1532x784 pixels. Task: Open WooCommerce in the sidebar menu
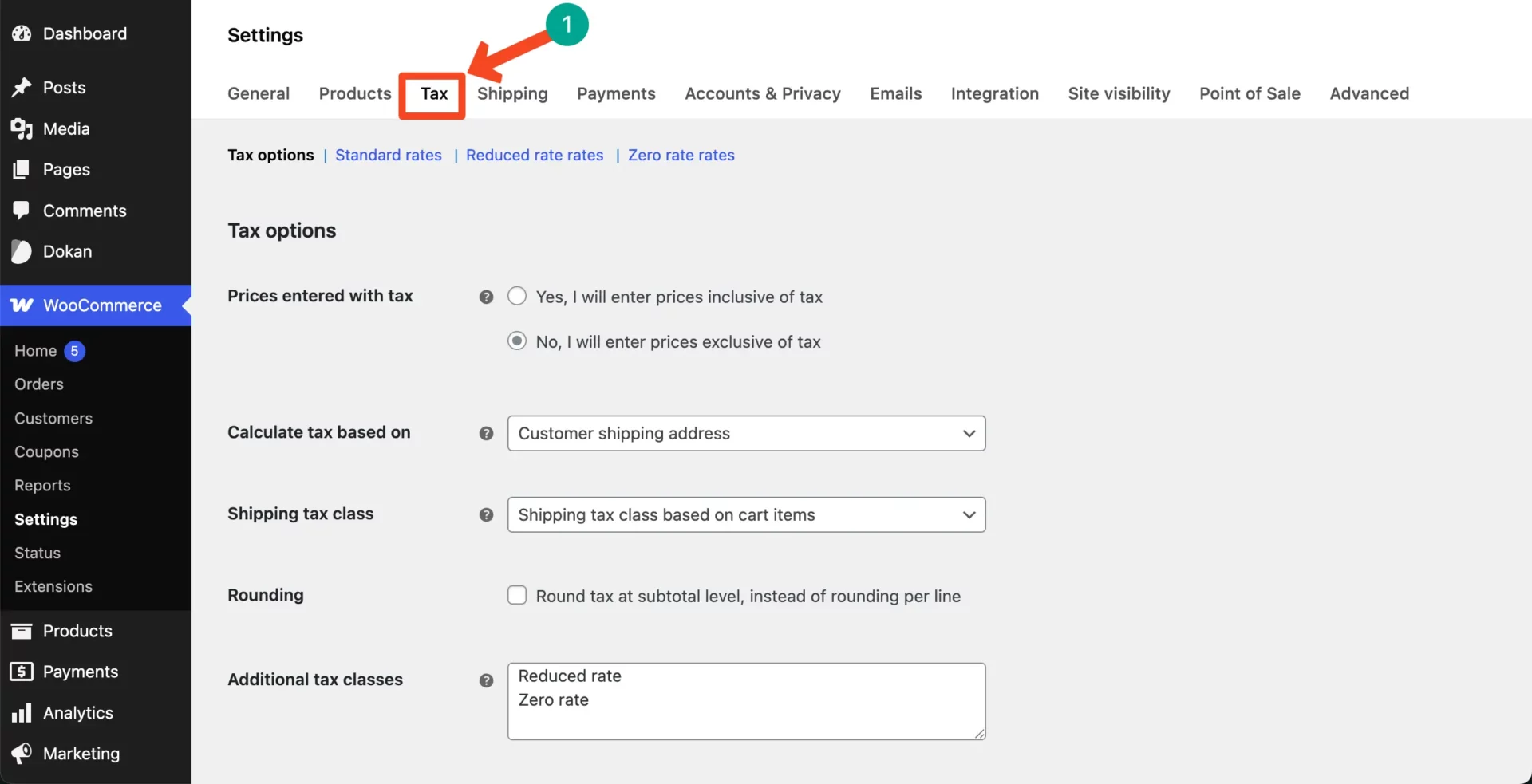click(x=96, y=305)
